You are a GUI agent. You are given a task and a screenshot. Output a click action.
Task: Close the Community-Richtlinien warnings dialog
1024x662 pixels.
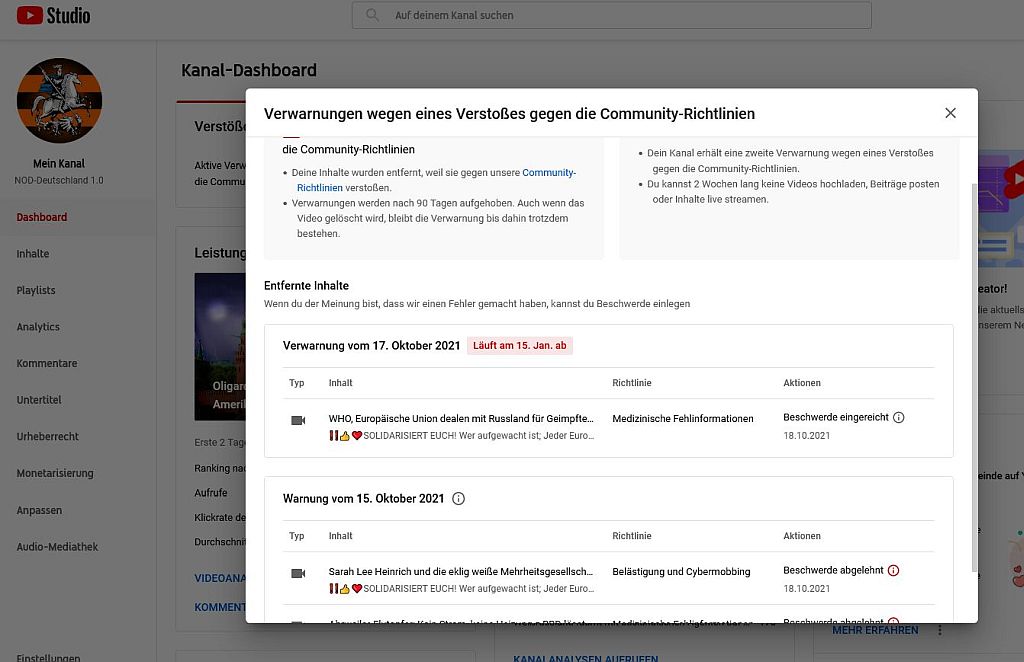[x=950, y=113]
